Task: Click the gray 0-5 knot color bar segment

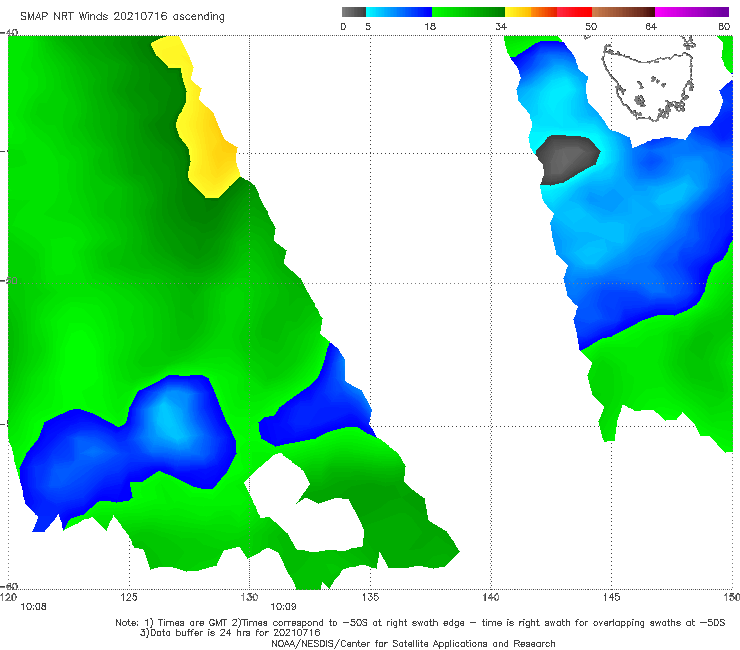Action: point(354,12)
